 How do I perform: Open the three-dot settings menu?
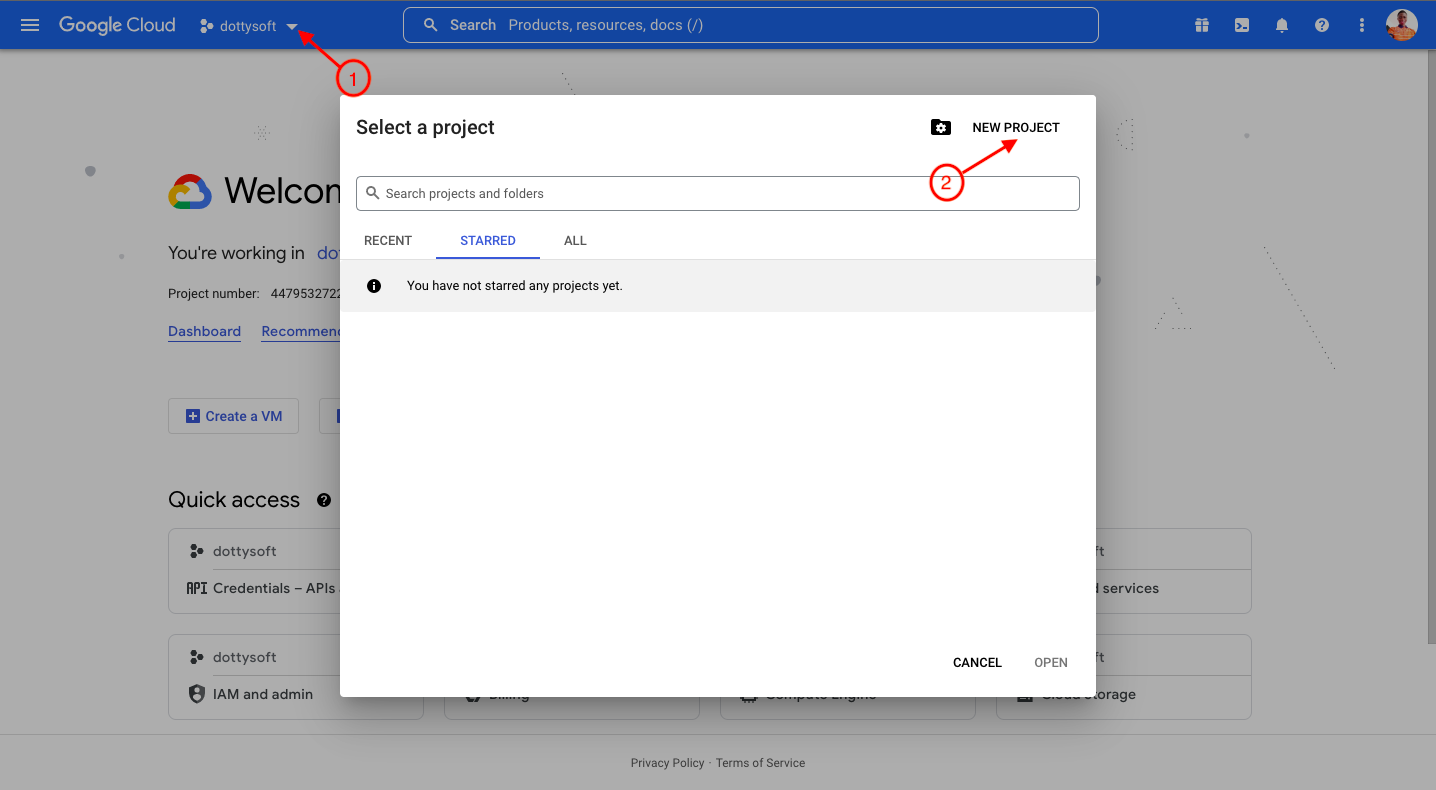[x=1361, y=25]
